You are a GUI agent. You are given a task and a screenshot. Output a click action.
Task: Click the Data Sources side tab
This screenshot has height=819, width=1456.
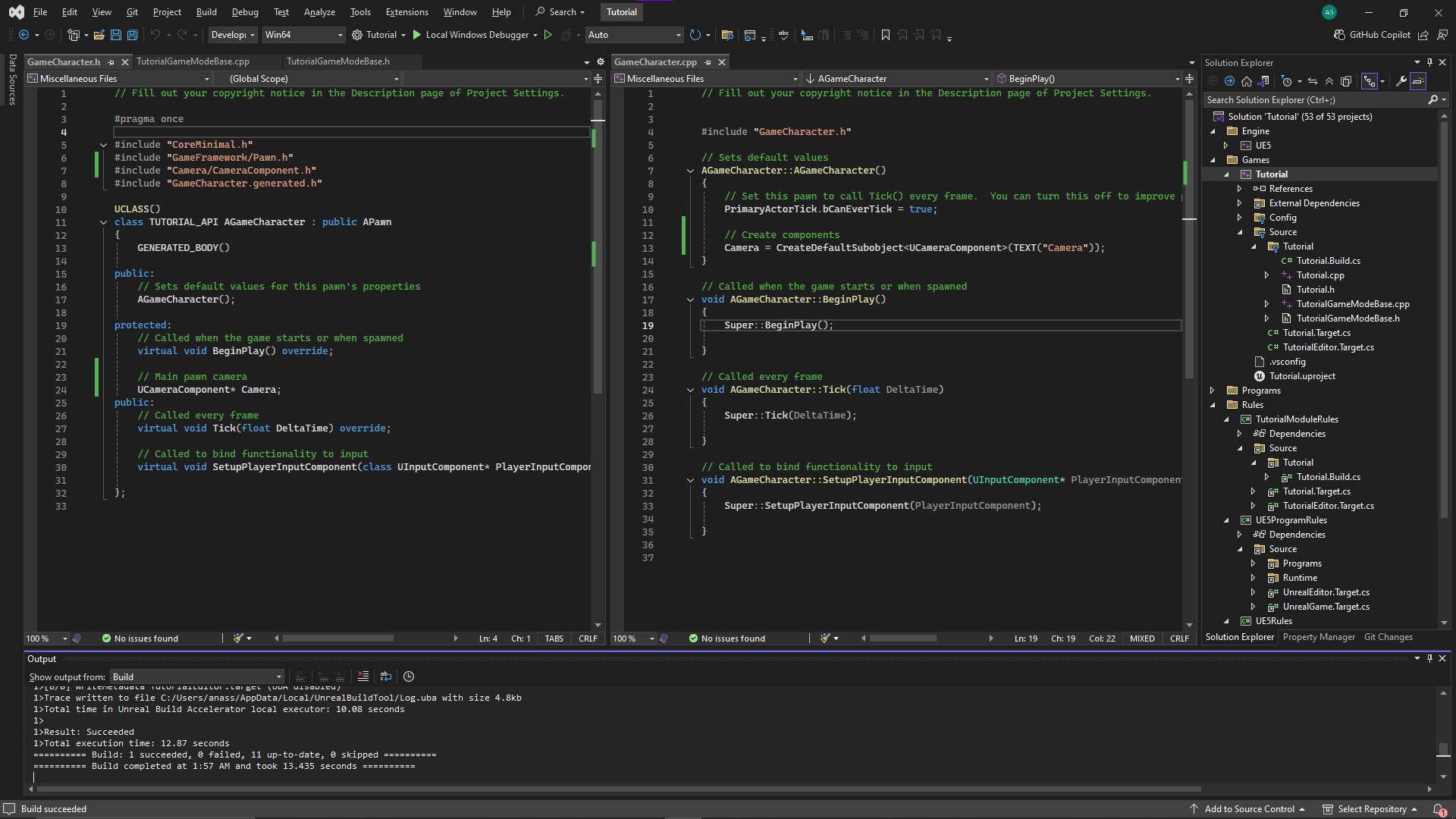(12, 79)
